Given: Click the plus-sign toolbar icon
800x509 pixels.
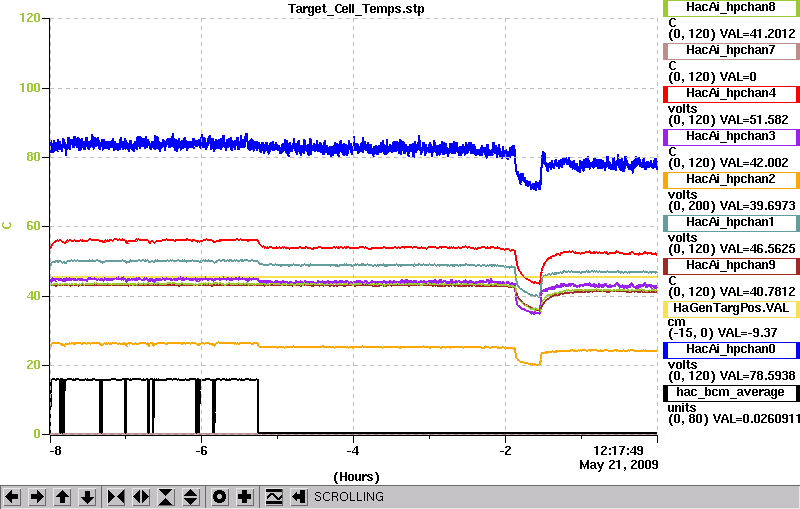Looking at the screenshot, I should (x=245, y=496).
